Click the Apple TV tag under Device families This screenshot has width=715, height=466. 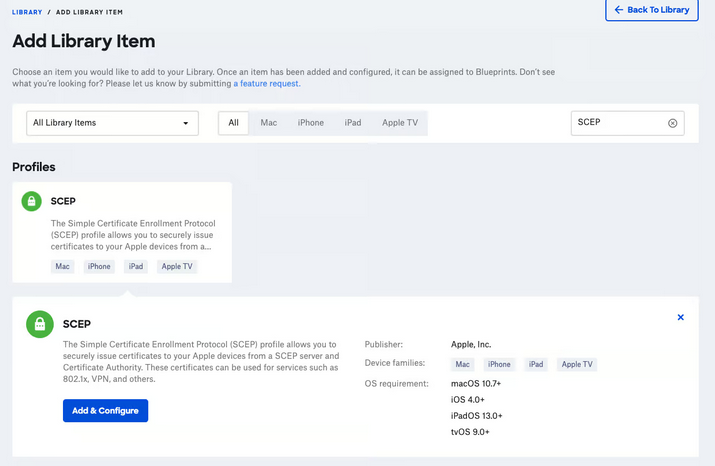click(575, 365)
